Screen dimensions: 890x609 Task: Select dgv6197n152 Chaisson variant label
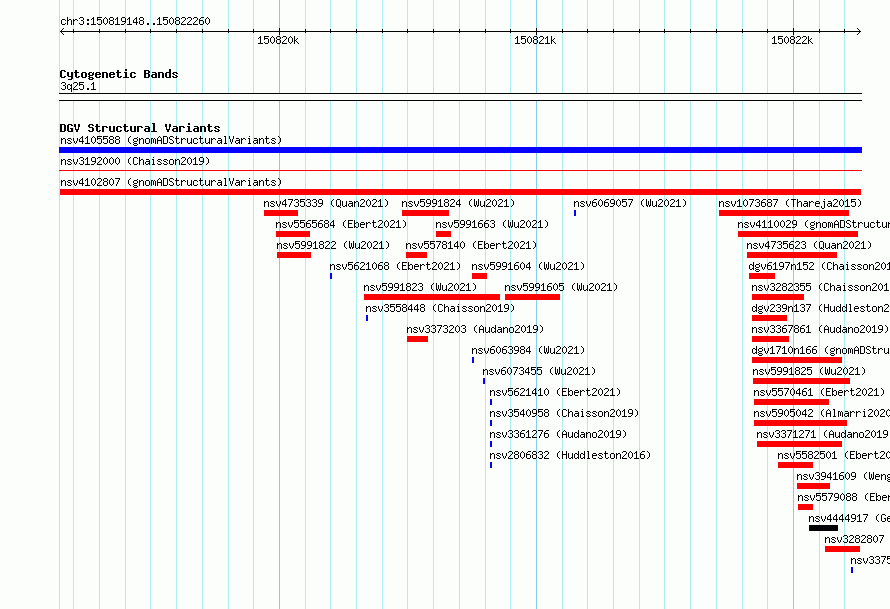(x=819, y=266)
